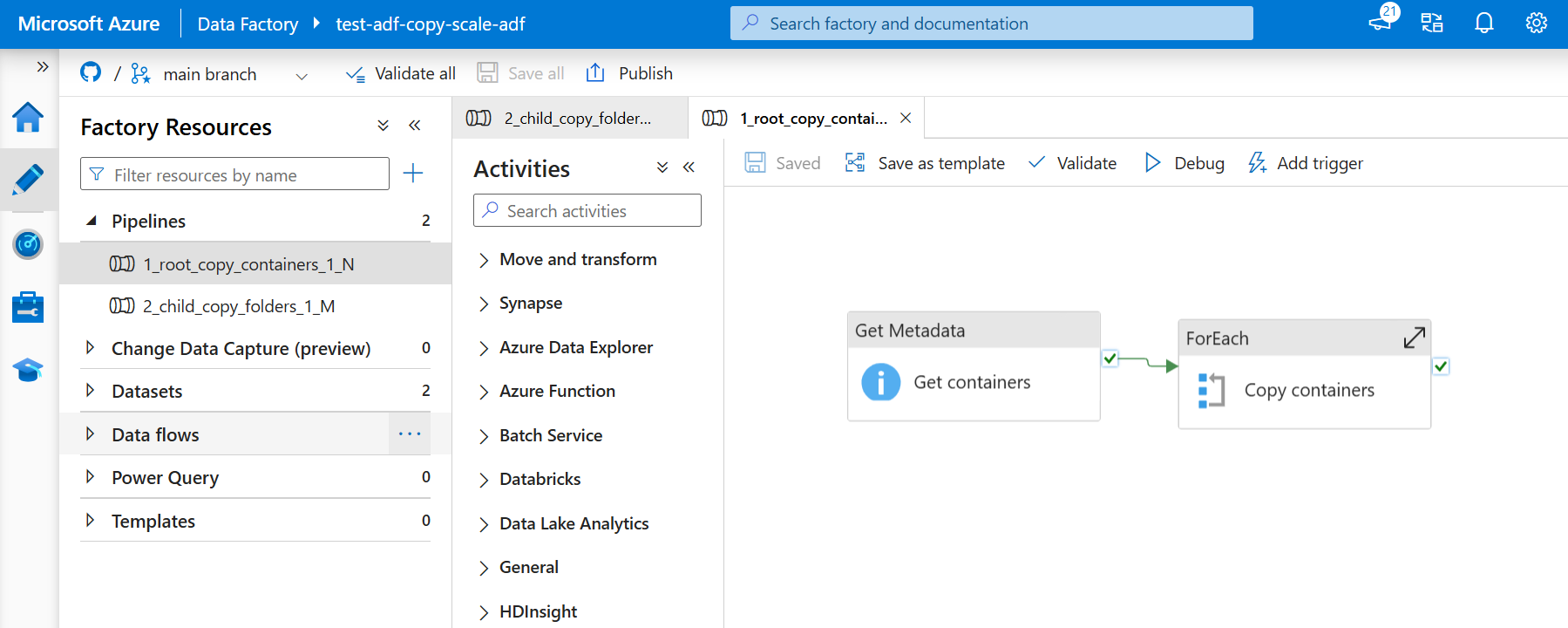Open the Learning center graduation cap icon

28,371
